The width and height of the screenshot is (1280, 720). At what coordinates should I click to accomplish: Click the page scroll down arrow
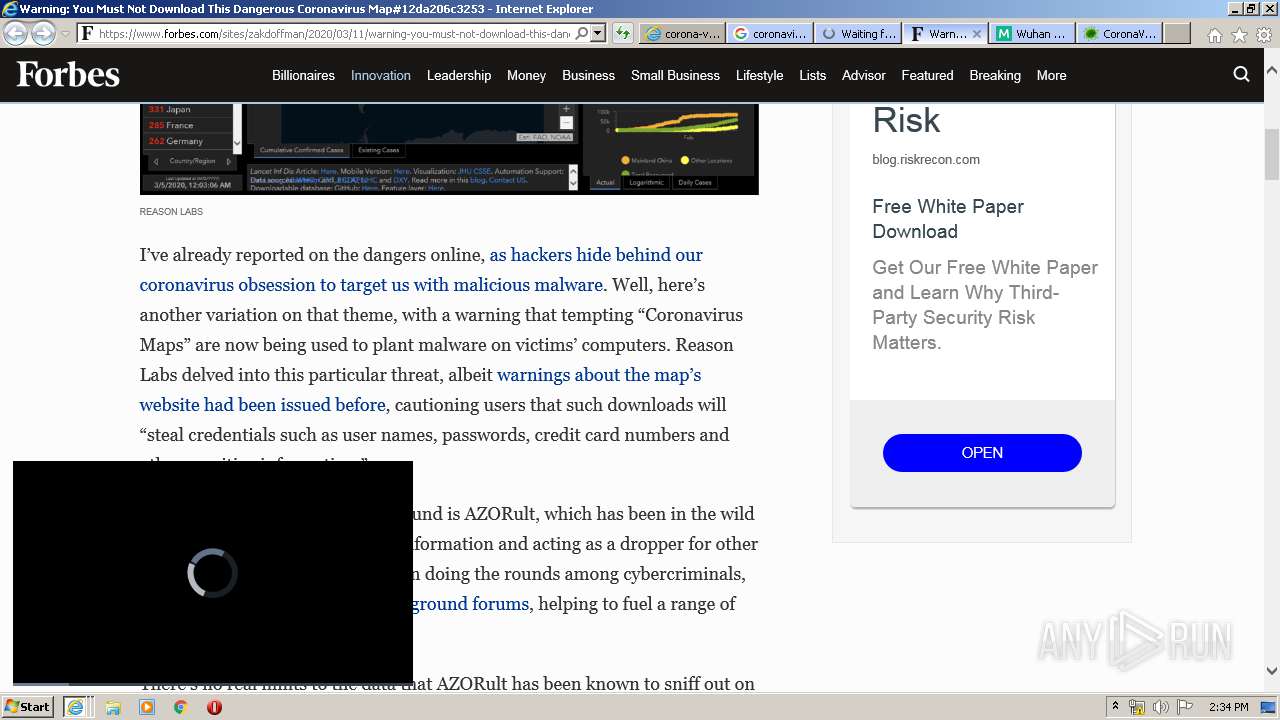[1272, 672]
